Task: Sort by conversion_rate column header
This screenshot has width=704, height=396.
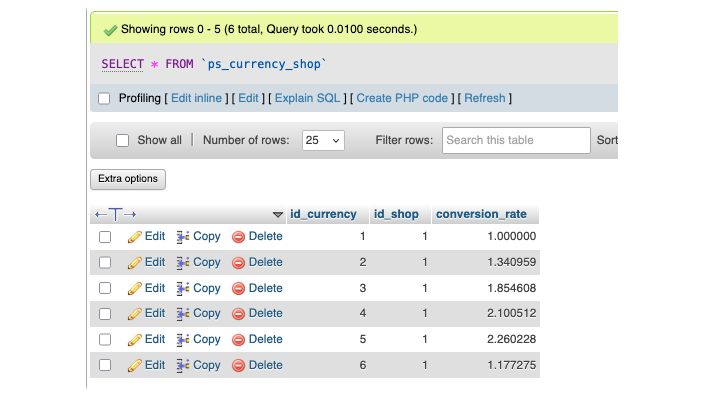Action: click(x=481, y=214)
